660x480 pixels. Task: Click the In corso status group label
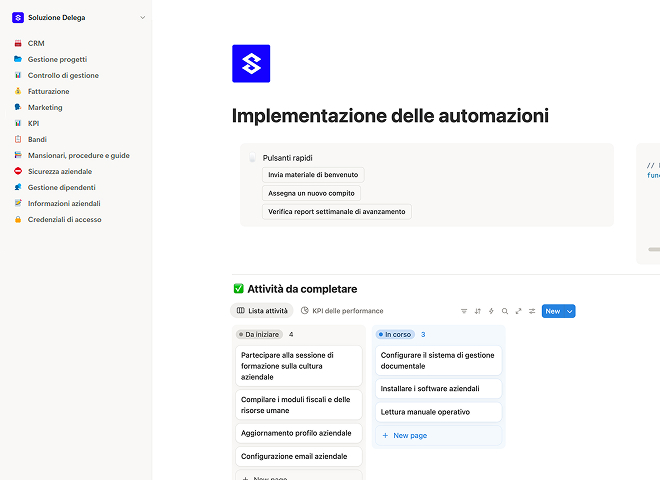click(x=395, y=334)
